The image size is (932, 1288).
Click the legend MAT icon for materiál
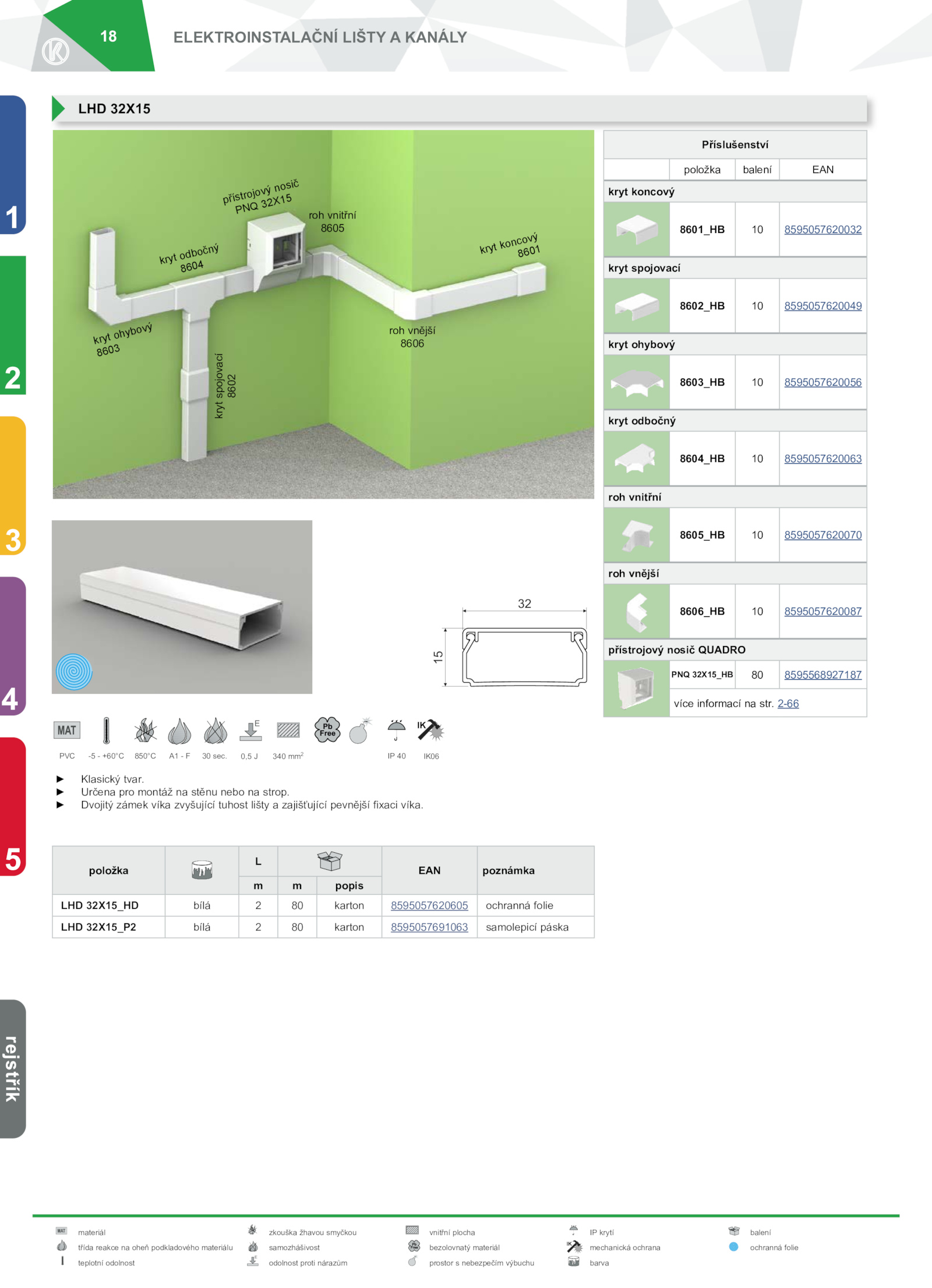click(x=61, y=1231)
